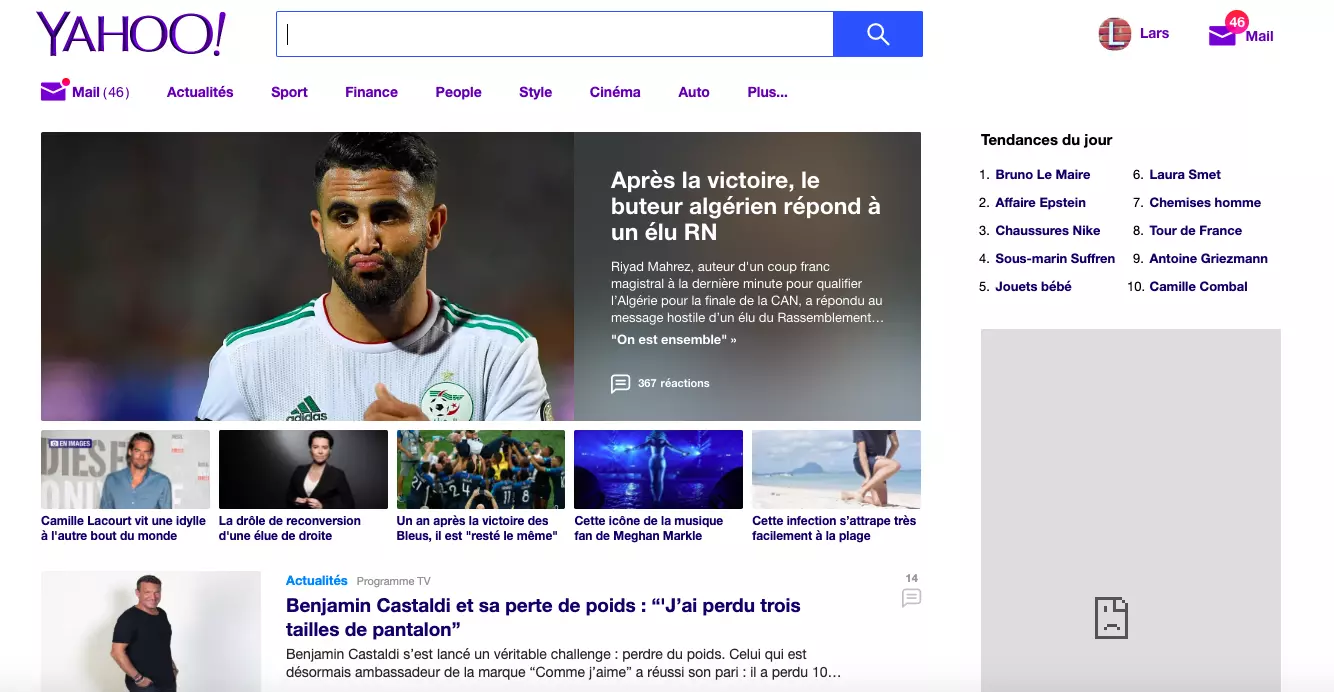Open trending topic Camille Combal

1198,286
